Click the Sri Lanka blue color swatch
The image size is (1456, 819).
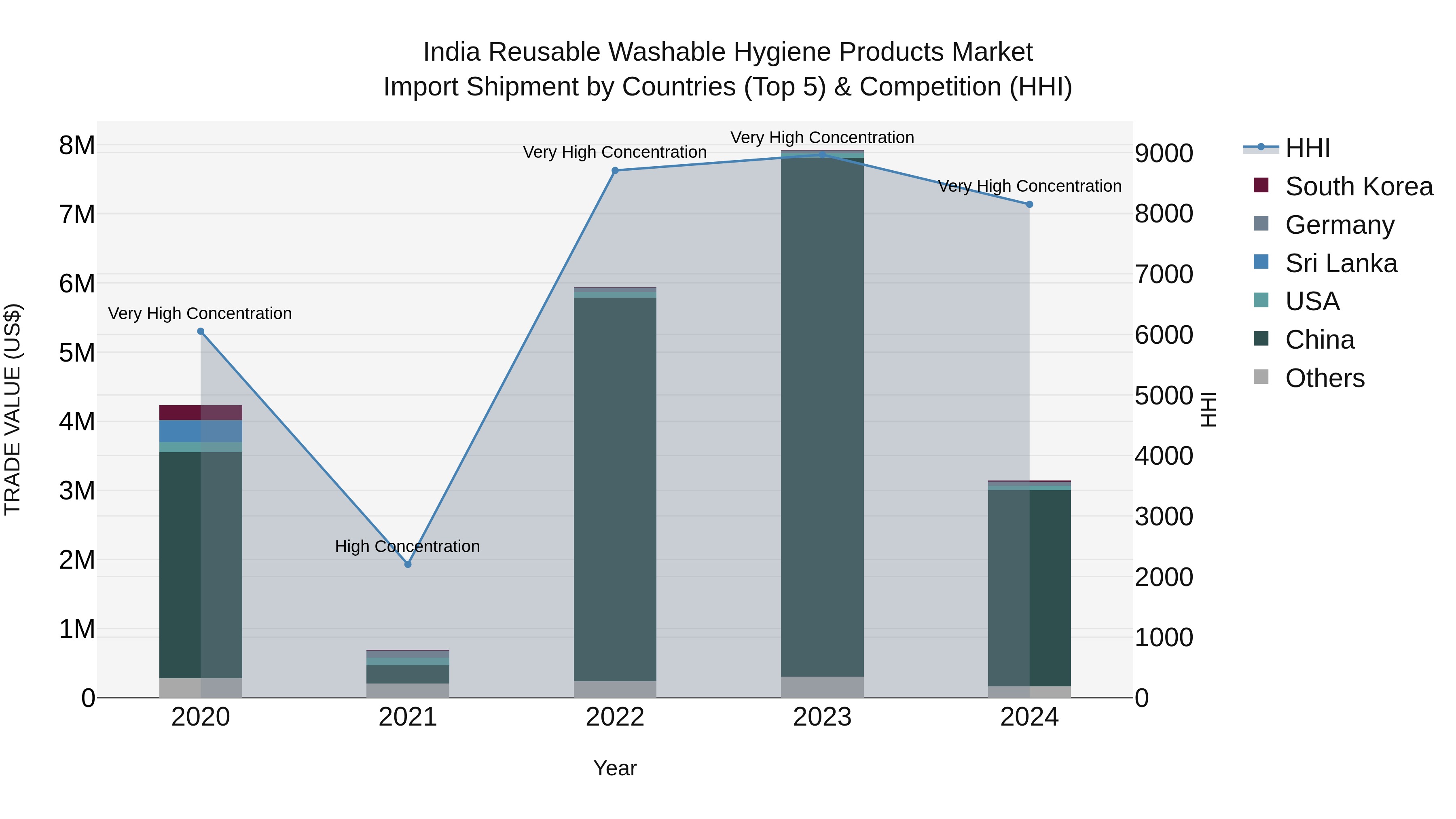1261,262
